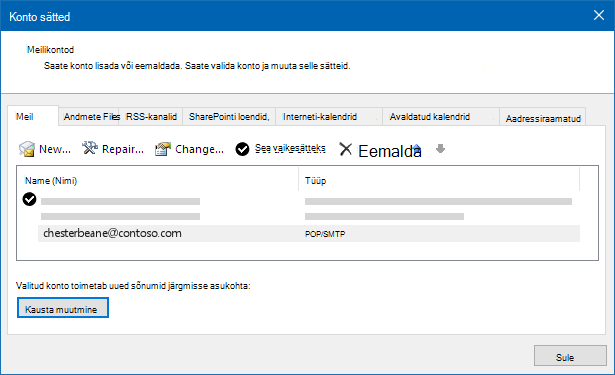Screen dimensions: 615x375
Task: Click the Change account icon
Action: click(x=163, y=149)
